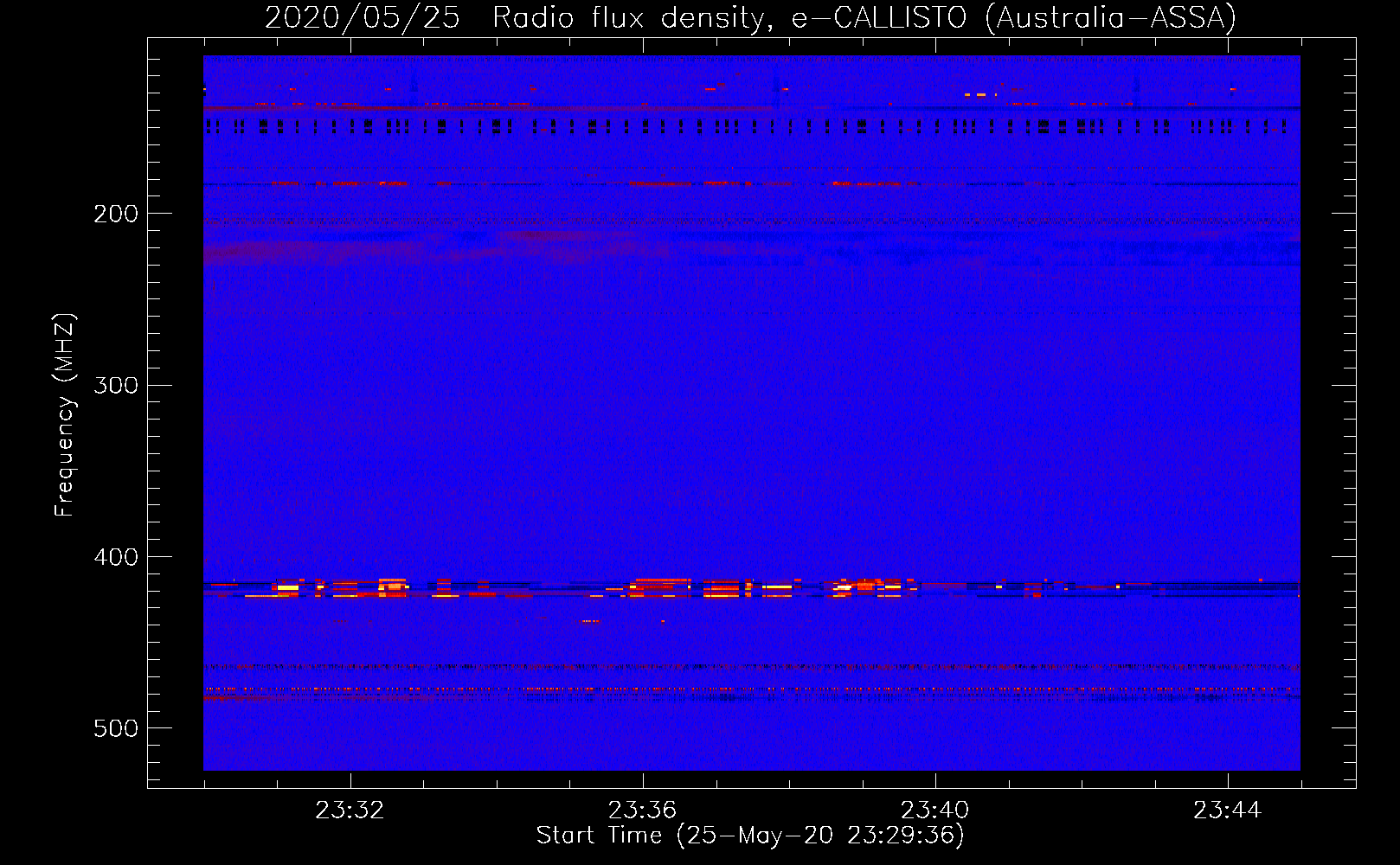Select the 500 frequency tick label
1400x865 pixels.
pyautogui.click(x=116, y=728)
